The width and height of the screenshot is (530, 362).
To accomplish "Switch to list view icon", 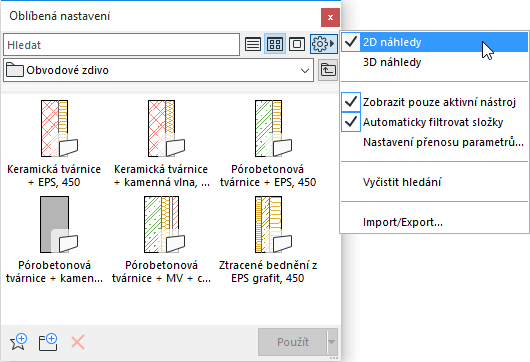I will point(253,44).
